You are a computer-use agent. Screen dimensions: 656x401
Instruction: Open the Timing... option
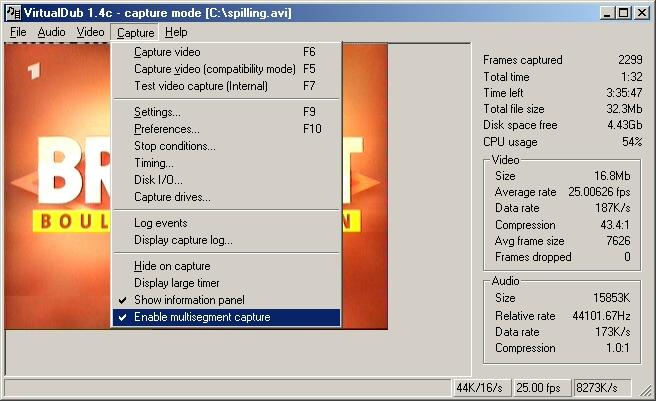(153, 163)
